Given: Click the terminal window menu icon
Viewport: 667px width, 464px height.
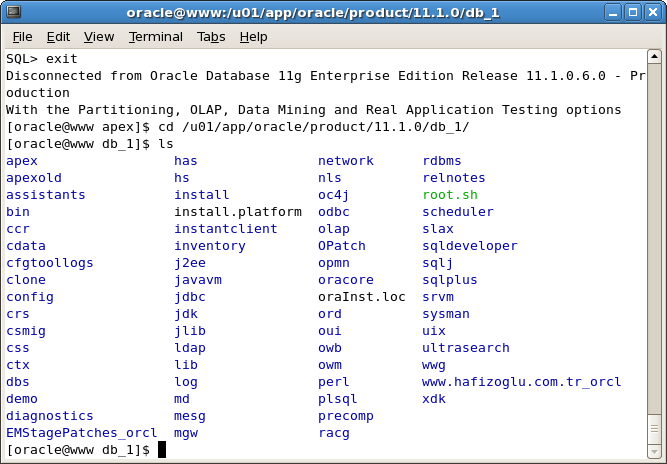Looking at the screenshot, I should 13,12.
